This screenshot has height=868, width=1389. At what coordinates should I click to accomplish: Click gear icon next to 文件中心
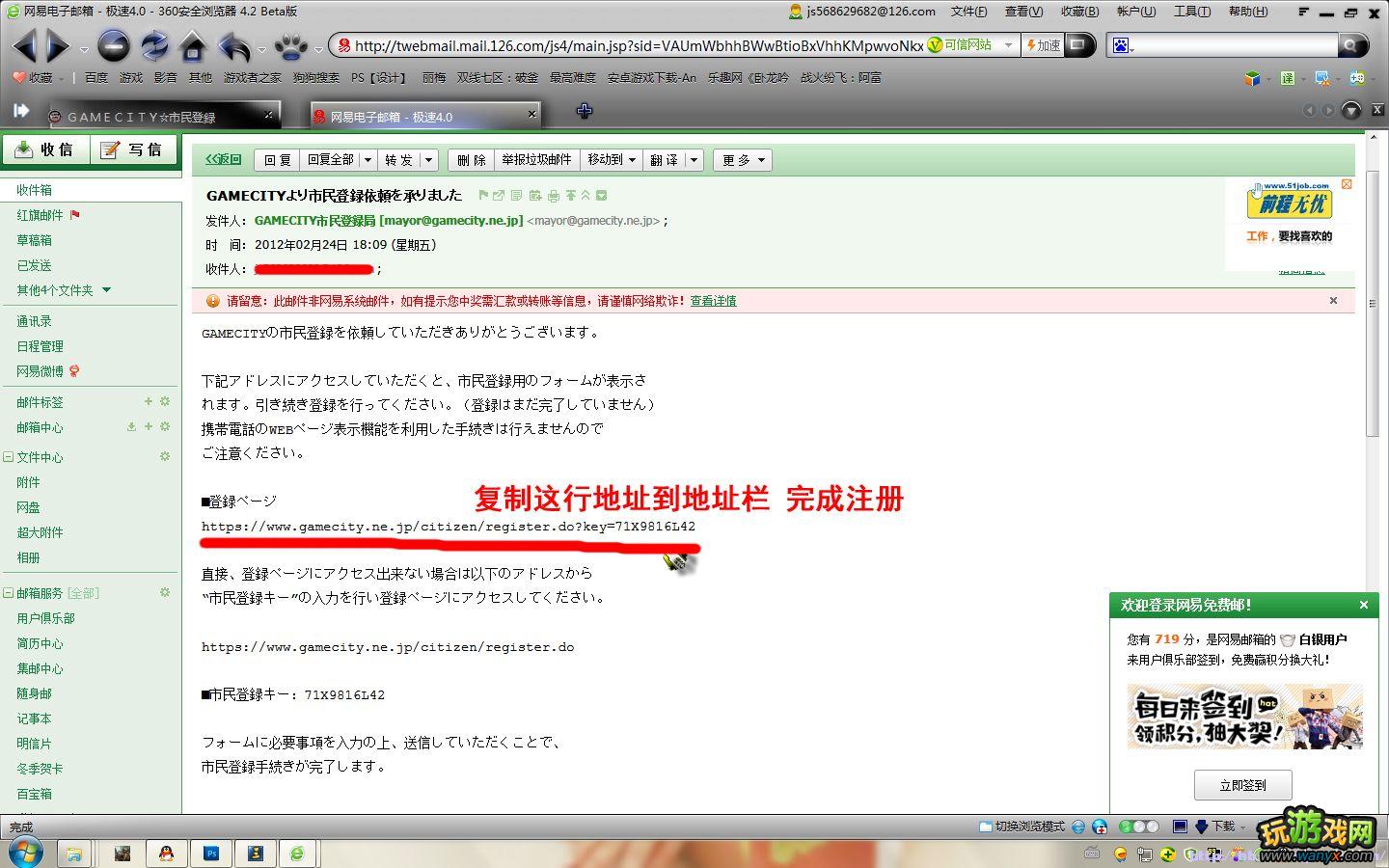(x=165, y=456)
